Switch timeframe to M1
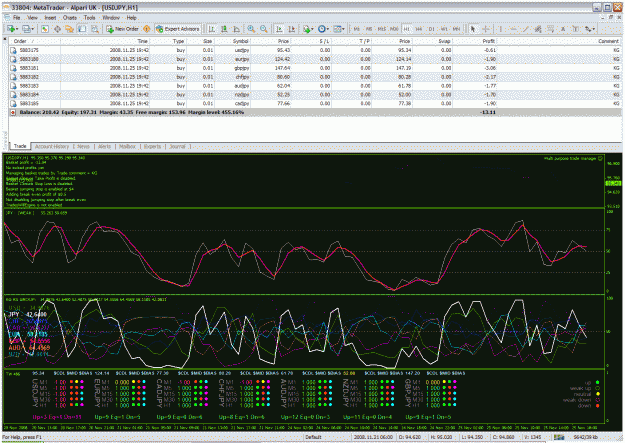This screenshot has height=443, width=625. (x=356, y=29)
